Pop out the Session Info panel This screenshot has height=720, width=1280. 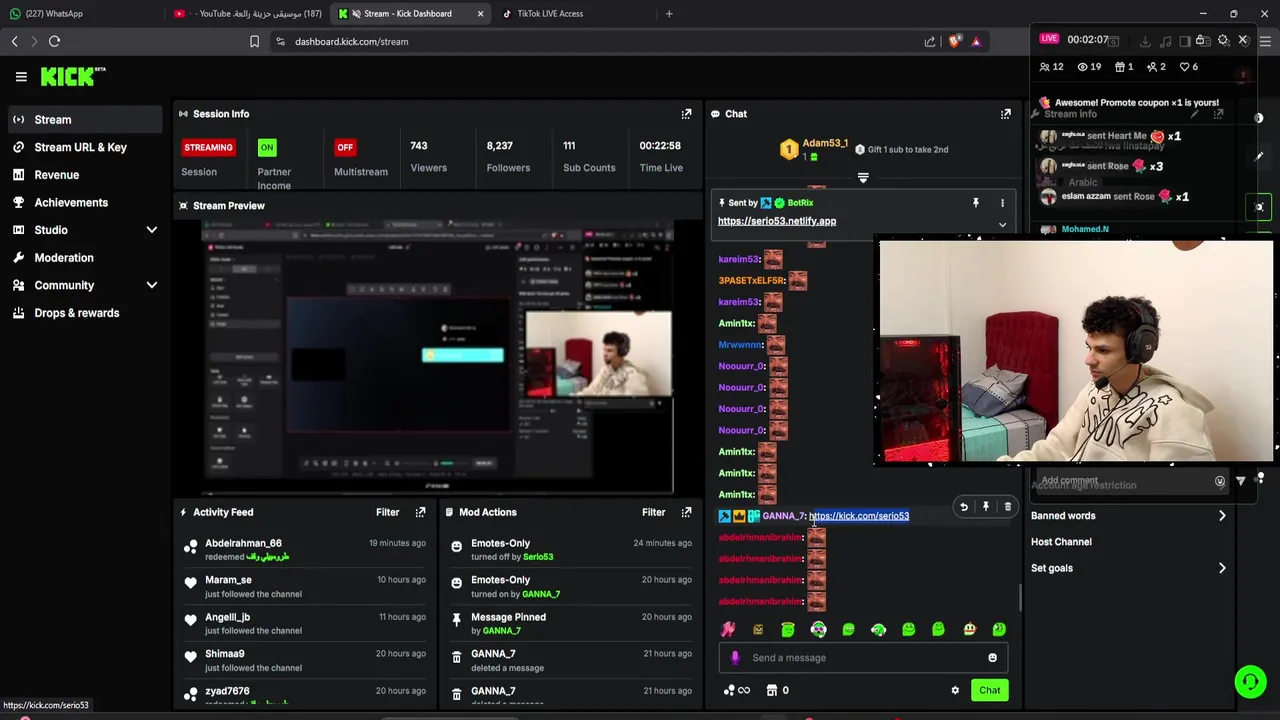click(x=686, y=114)
